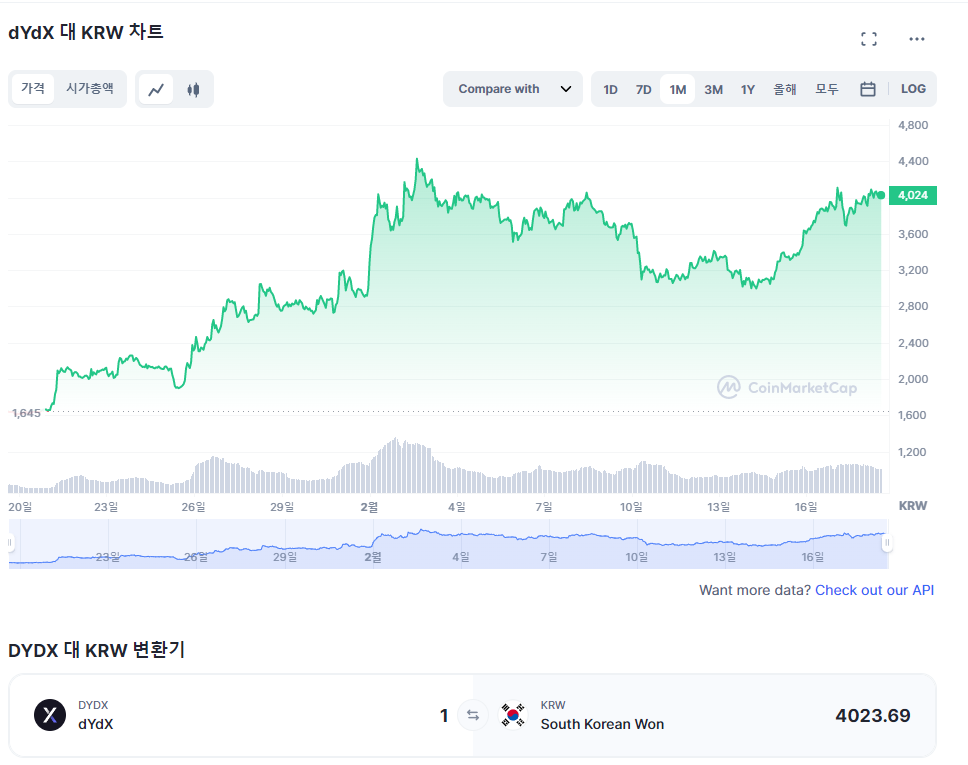Click the 1,645 starting price label

pyautogui.click(x=26, y=413)
